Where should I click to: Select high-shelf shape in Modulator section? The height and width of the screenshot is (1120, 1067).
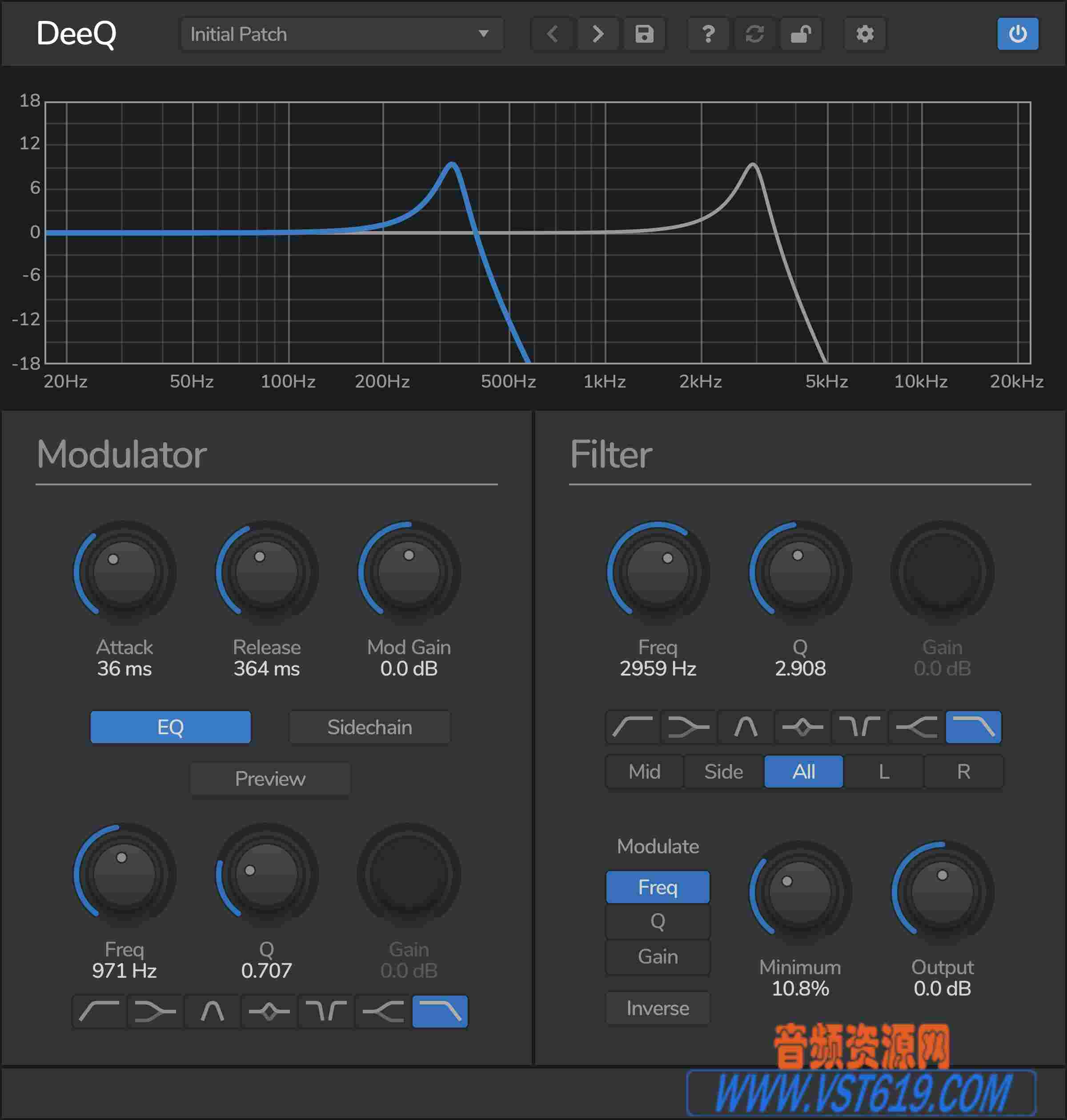click(383, 1012)
